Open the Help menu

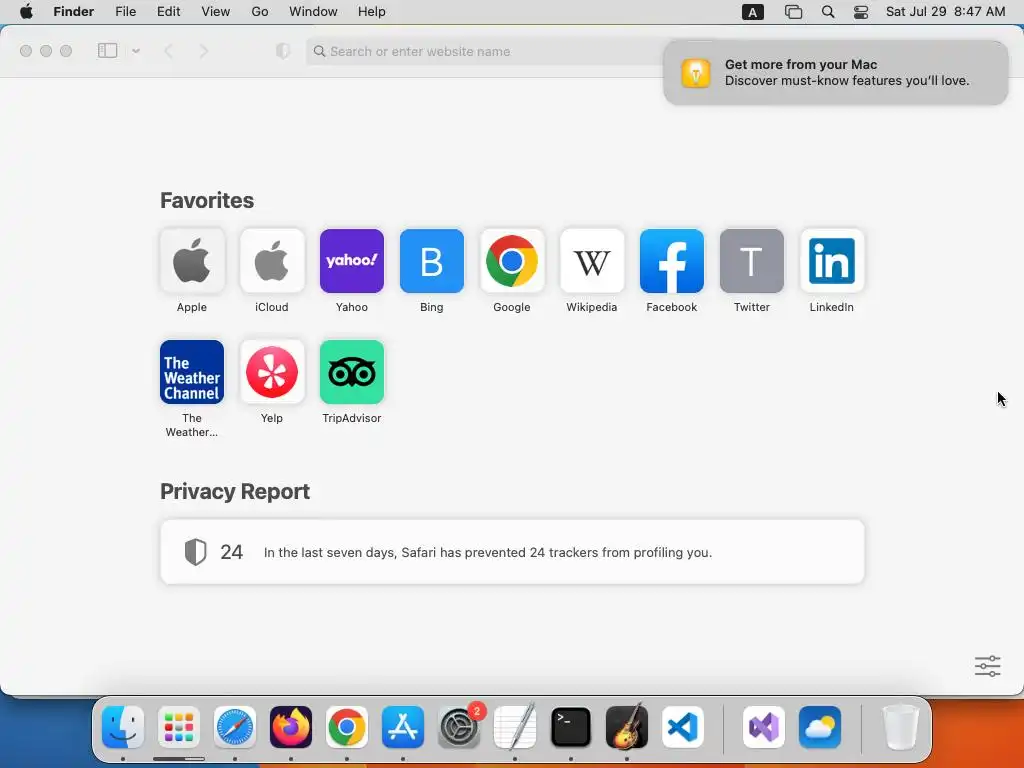tap(372, 12)
